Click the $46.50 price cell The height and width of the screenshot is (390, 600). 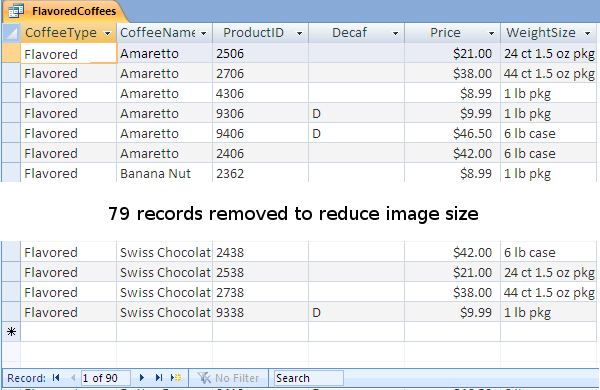(x=453, y=133)
